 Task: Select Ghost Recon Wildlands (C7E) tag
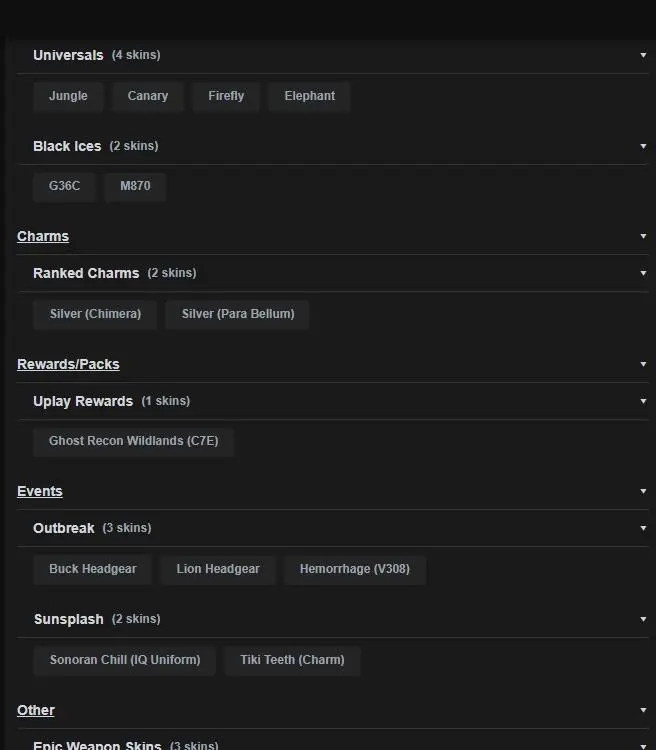pos(133,441)
